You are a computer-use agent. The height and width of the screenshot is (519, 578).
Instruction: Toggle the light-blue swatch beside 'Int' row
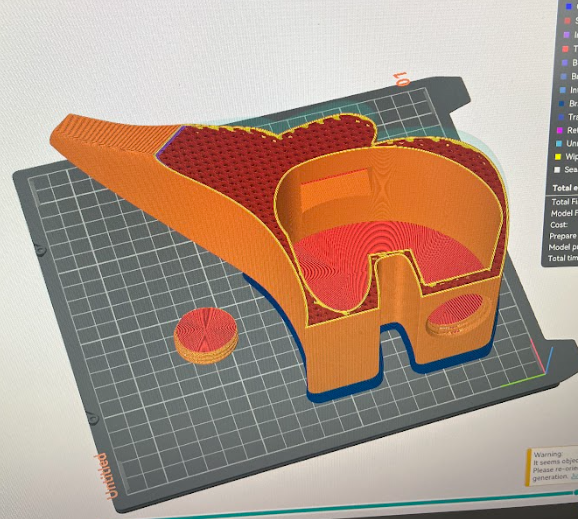pyautogui.click(x=563, y=90)
